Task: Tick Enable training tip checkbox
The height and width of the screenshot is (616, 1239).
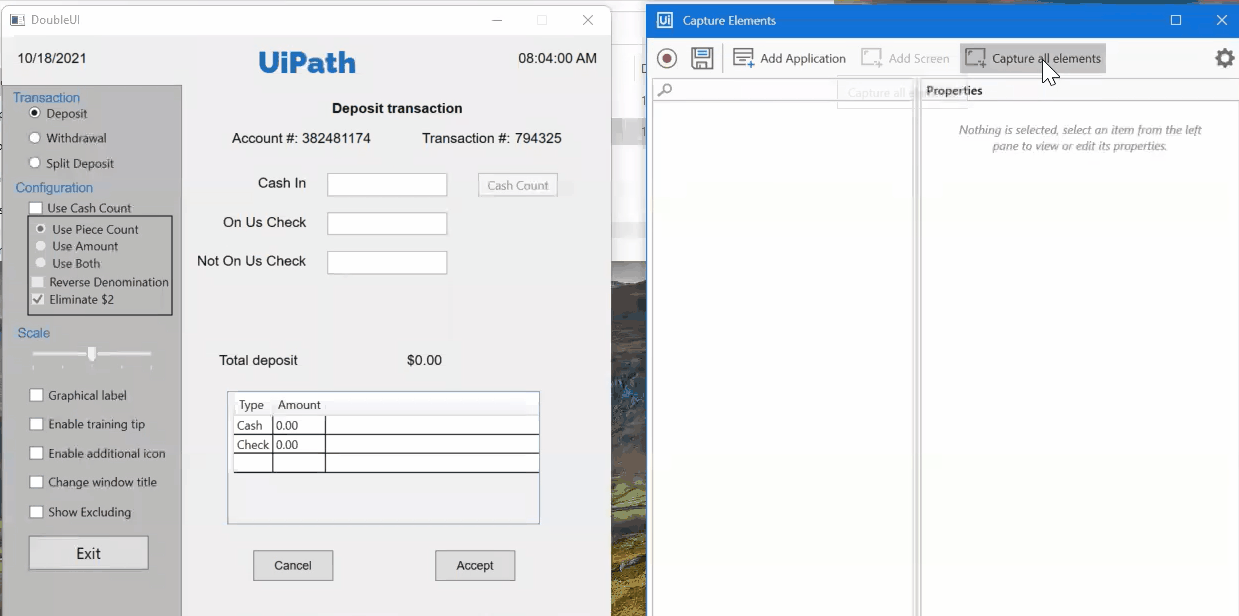Action: (37, 424)
